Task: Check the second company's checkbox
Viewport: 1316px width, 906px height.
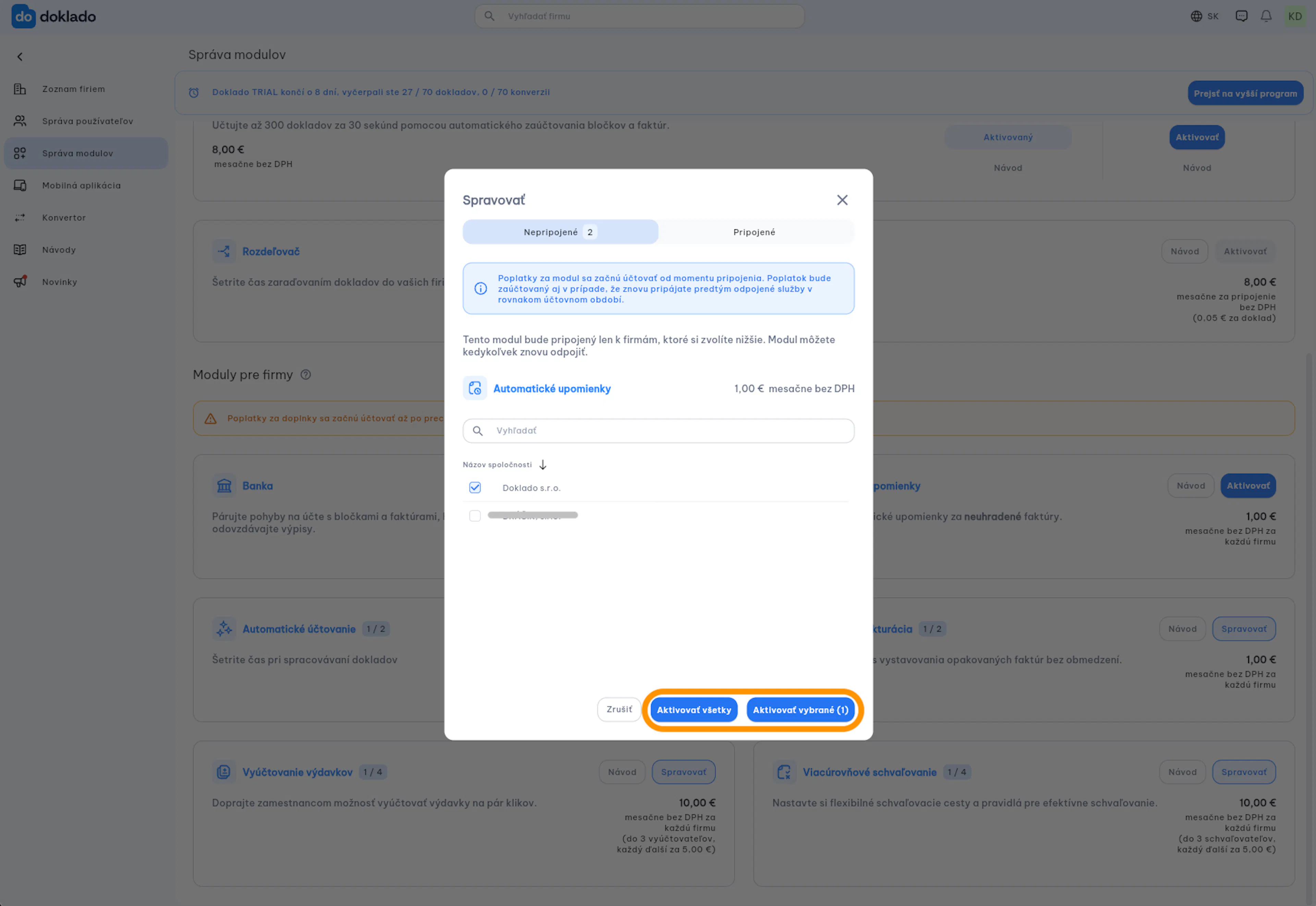Action: pyautogui.click(x=475, y=516)
